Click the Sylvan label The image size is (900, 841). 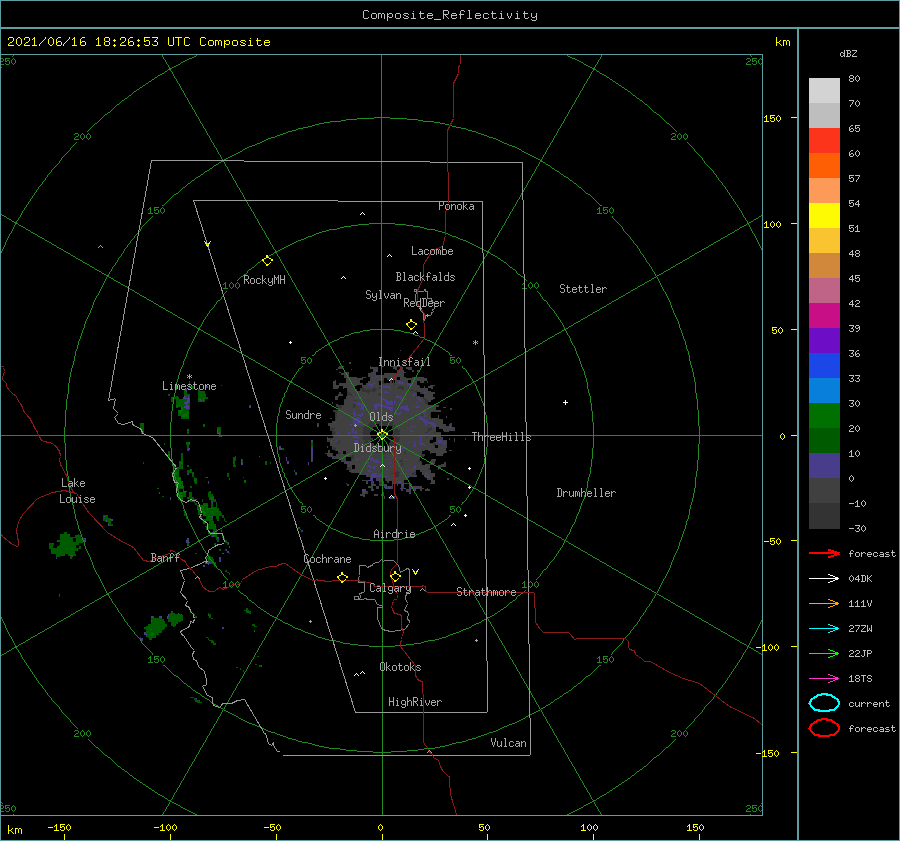click(383, 295)
